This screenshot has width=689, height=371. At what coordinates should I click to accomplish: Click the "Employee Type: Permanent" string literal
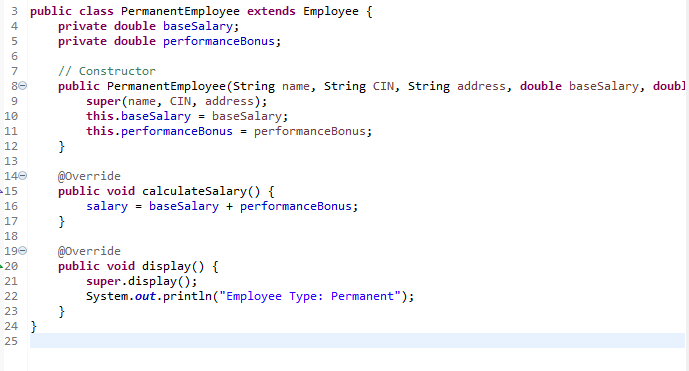(x=310, y=297)
